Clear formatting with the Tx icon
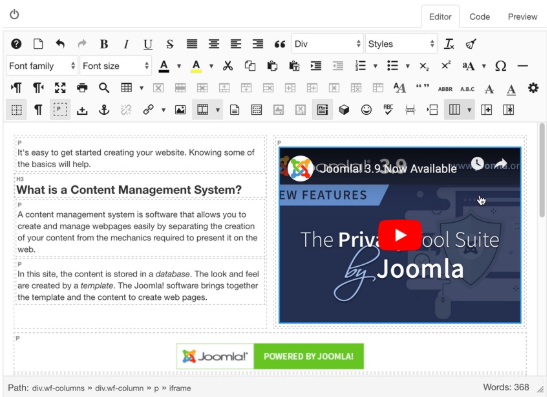 coord(449,44)
